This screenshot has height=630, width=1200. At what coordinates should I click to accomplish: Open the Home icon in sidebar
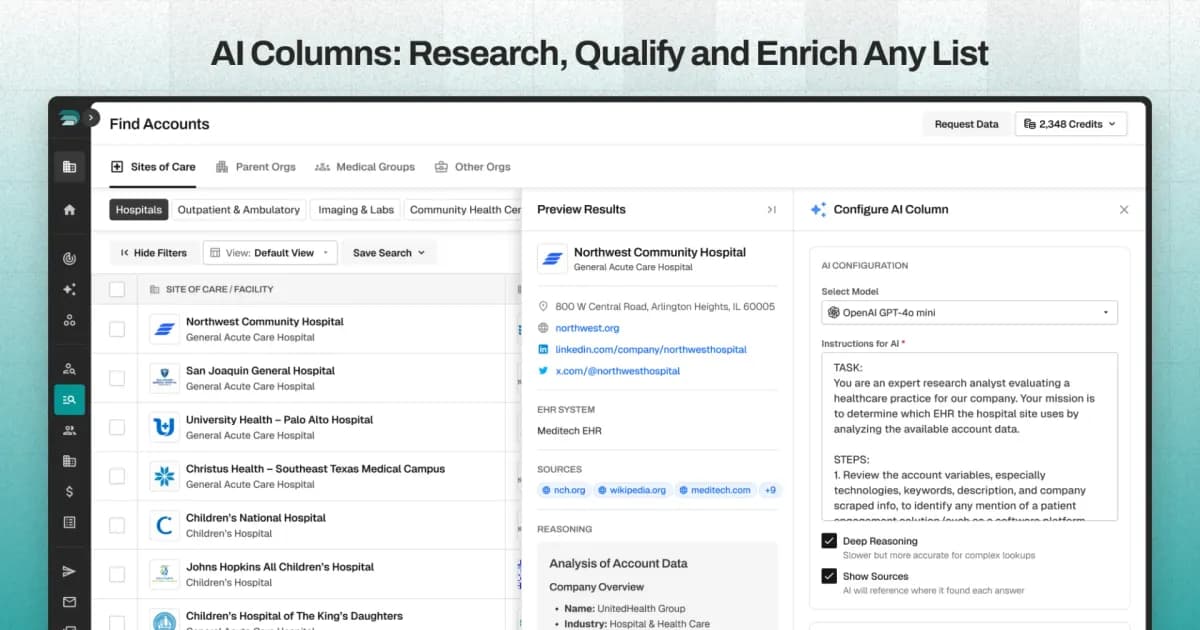(x=69, y=210)
